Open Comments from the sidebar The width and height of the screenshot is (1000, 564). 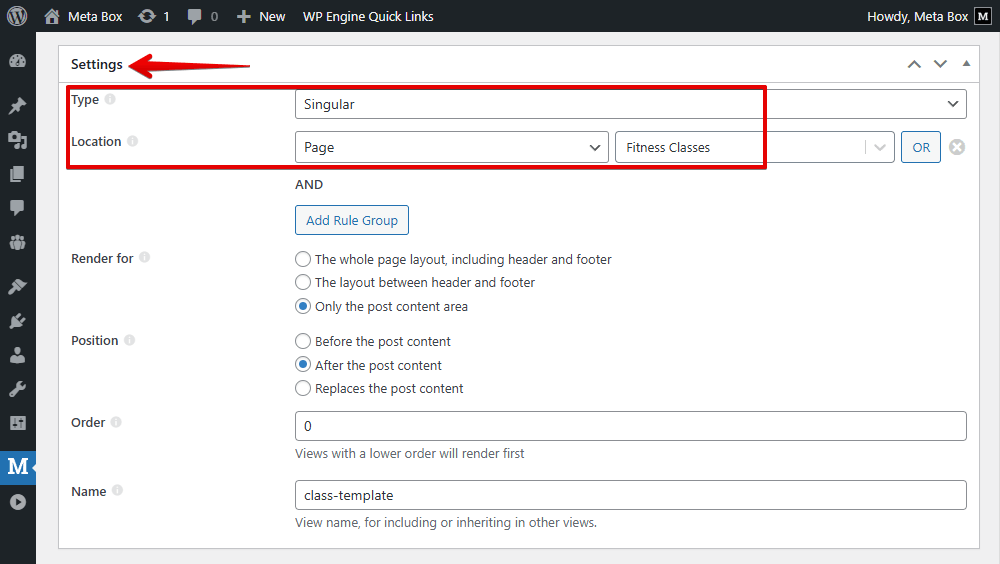pos(17,207)
